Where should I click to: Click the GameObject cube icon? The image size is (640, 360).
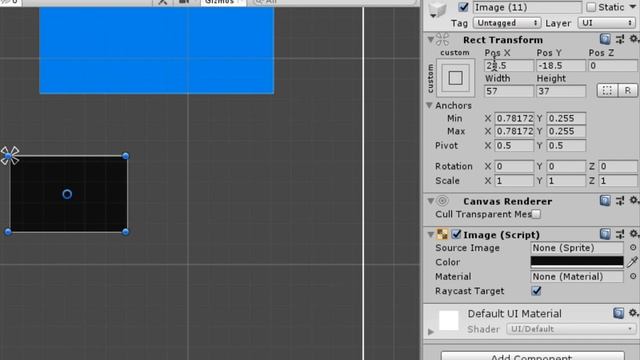coord(437,9)
